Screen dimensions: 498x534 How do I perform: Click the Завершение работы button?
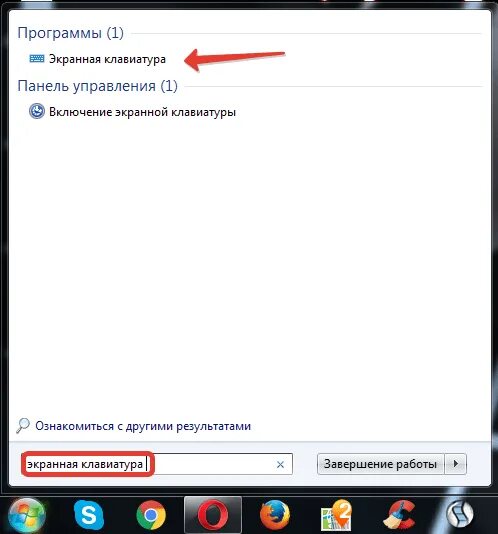click(380, 464)
